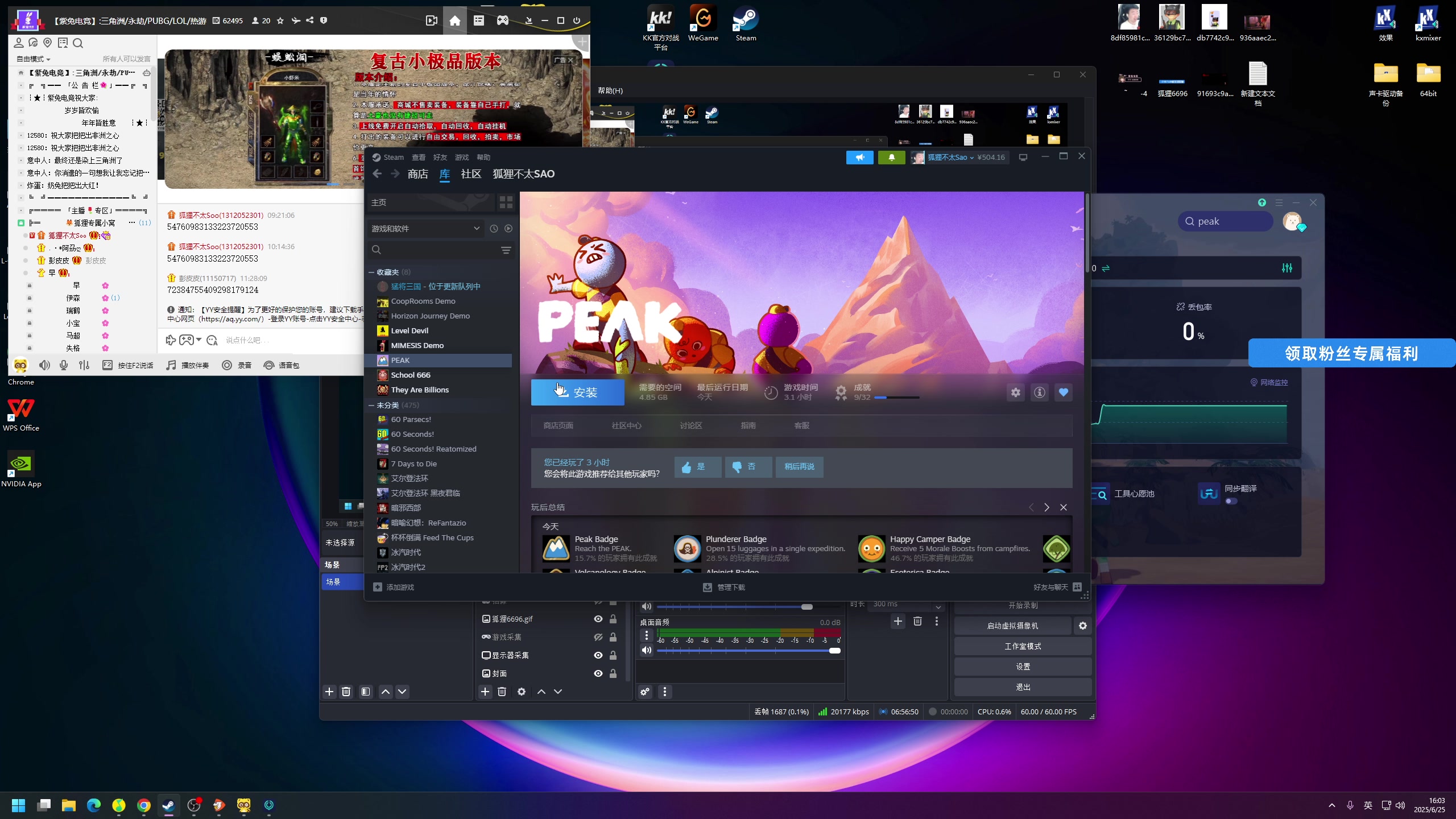Open PEAK 社区中心 tab

(626, 425)
